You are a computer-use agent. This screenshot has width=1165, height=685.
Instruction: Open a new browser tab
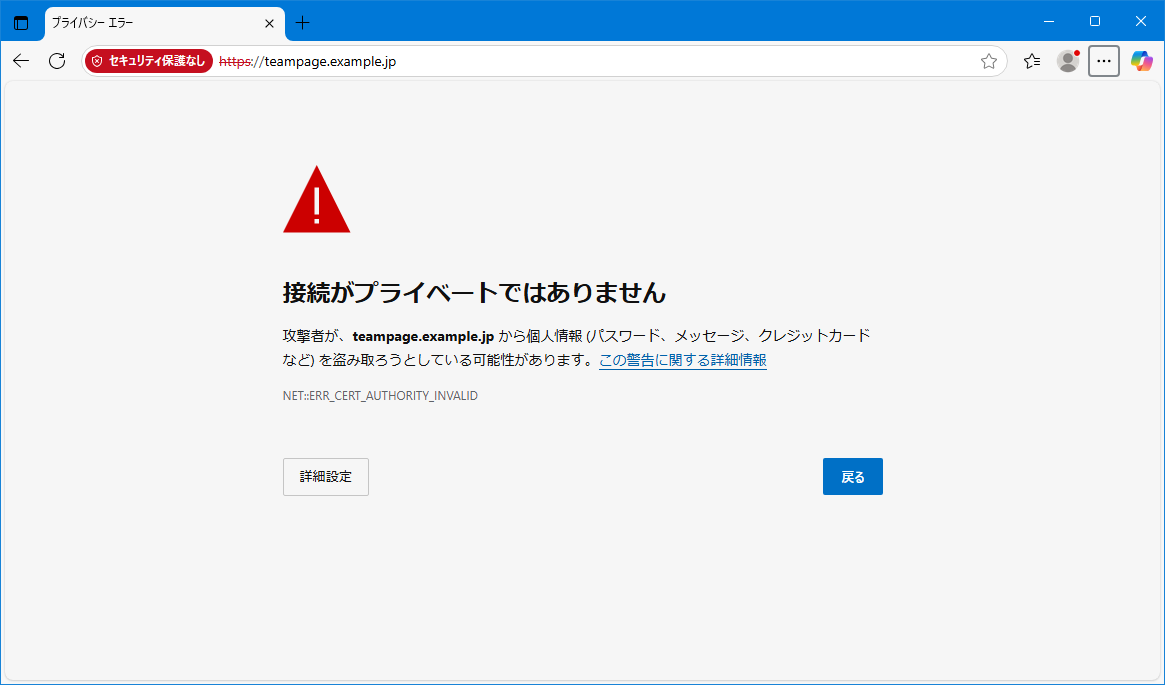[303, 21]
